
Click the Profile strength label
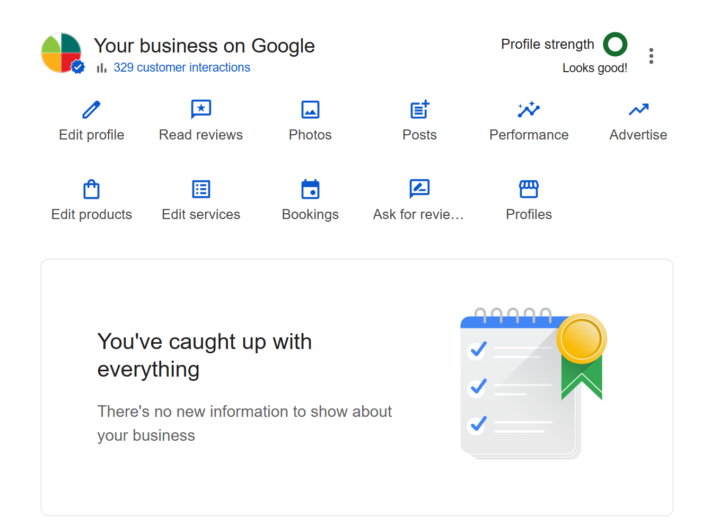[547, 44]
